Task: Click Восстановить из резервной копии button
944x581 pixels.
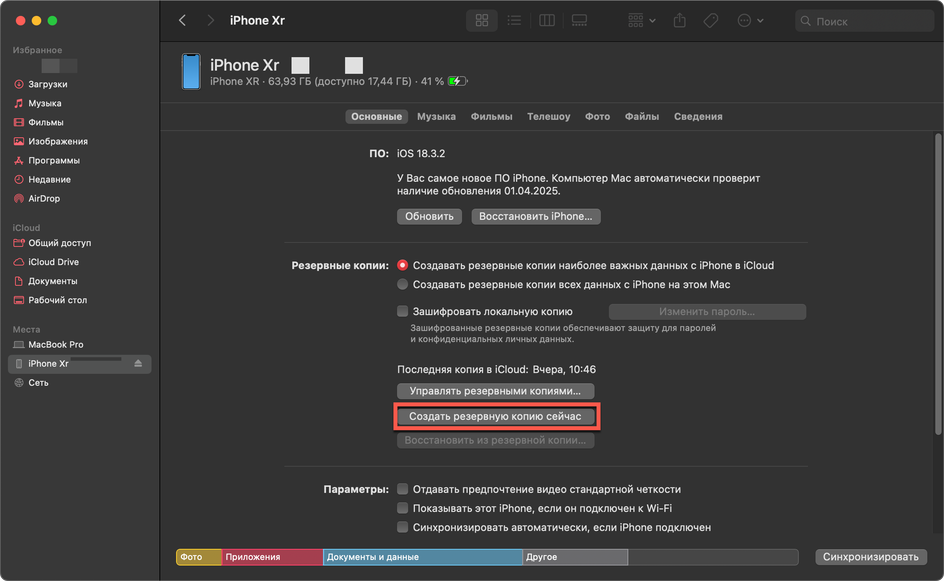Action: (x=495, y=441)
